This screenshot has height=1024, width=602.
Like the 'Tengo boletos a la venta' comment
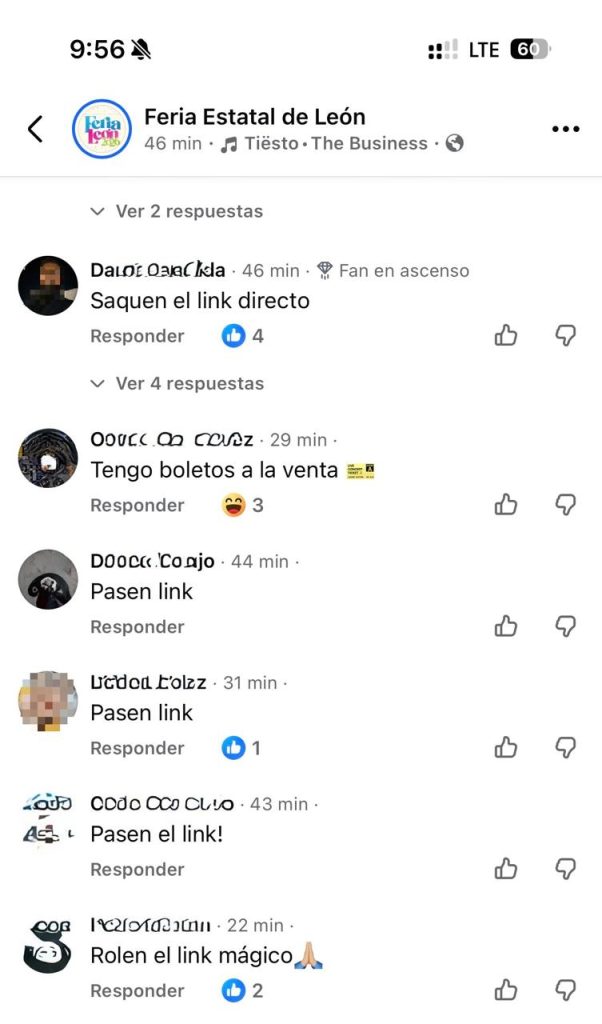coord(506,505)
